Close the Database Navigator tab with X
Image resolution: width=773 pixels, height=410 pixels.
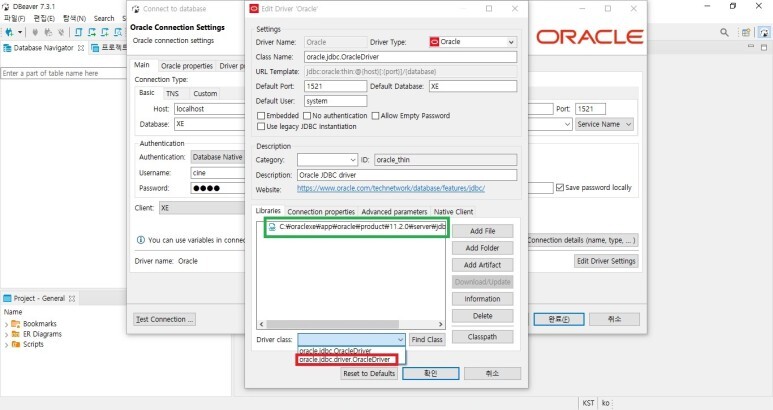81,48
